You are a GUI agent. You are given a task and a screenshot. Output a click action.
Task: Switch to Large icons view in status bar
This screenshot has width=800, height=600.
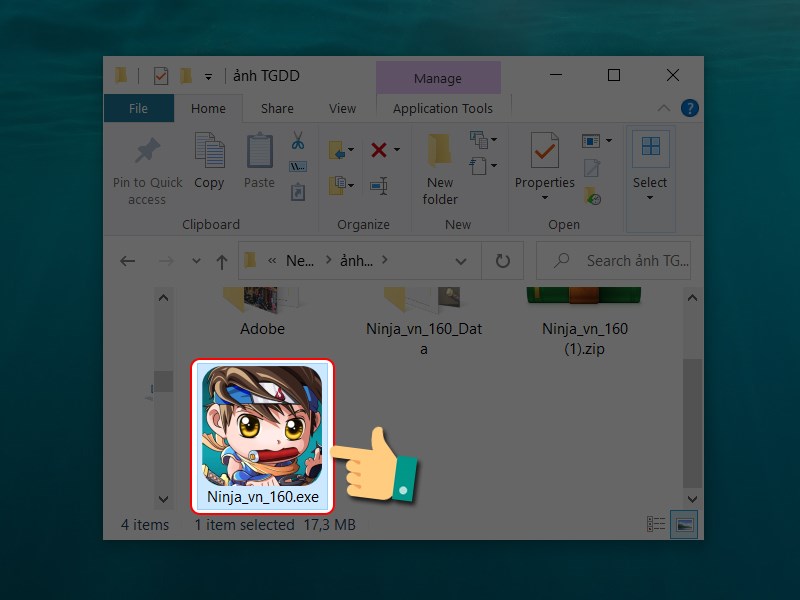click(x=684, y=524)
